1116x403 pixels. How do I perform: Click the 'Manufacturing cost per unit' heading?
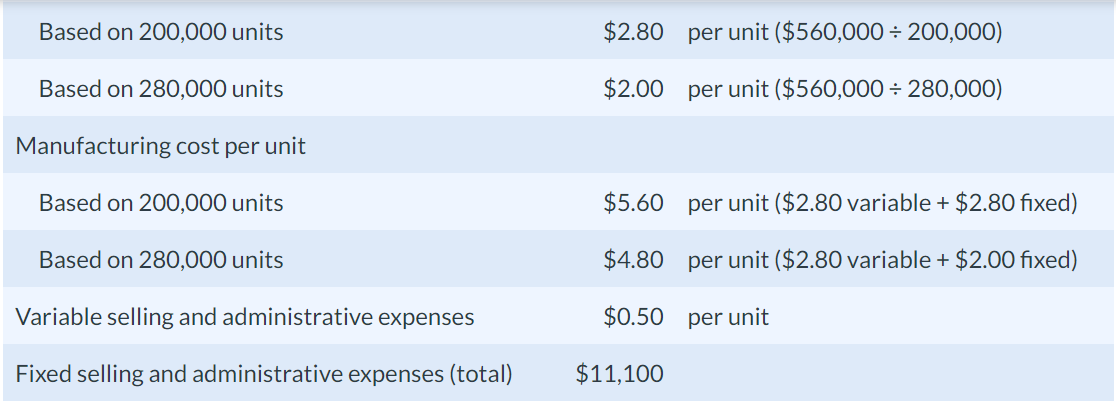point(161,146)
